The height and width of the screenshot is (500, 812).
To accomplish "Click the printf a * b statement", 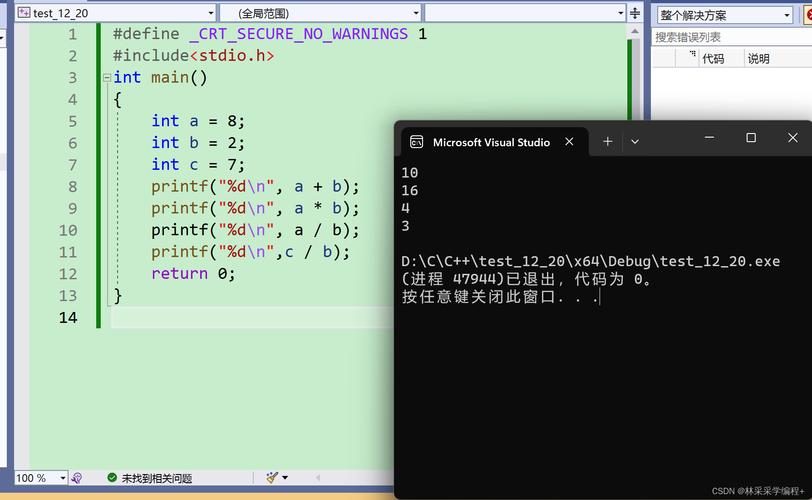I will [x=255, y=209].
